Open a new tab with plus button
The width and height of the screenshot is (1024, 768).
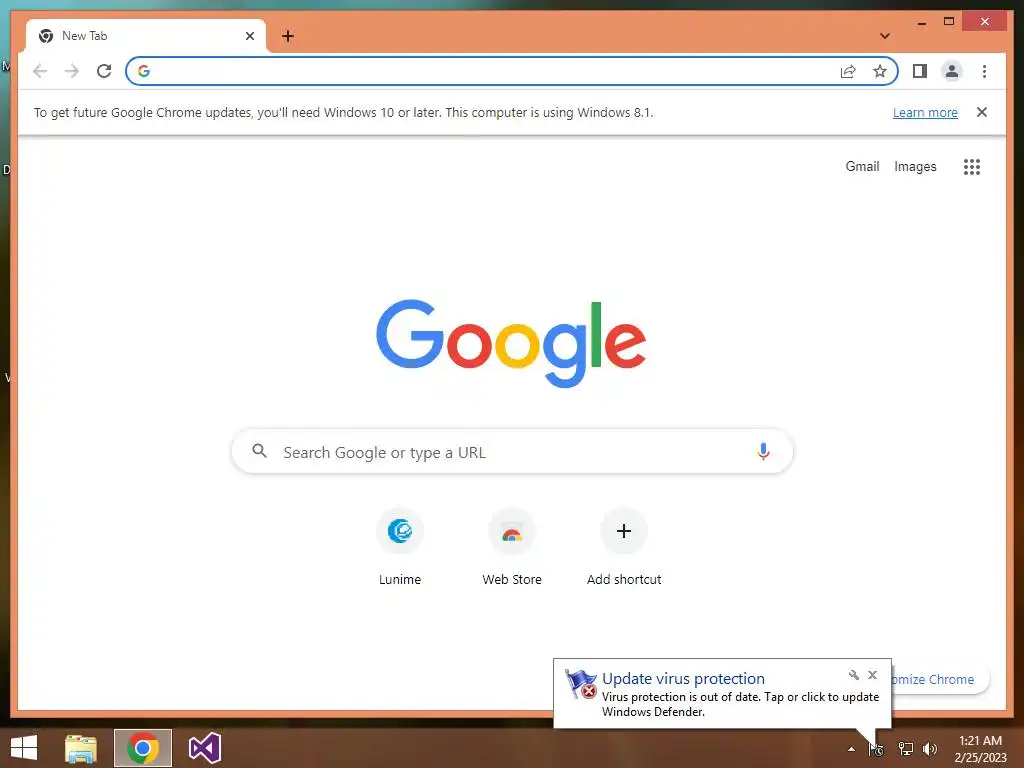click(288, 36)
